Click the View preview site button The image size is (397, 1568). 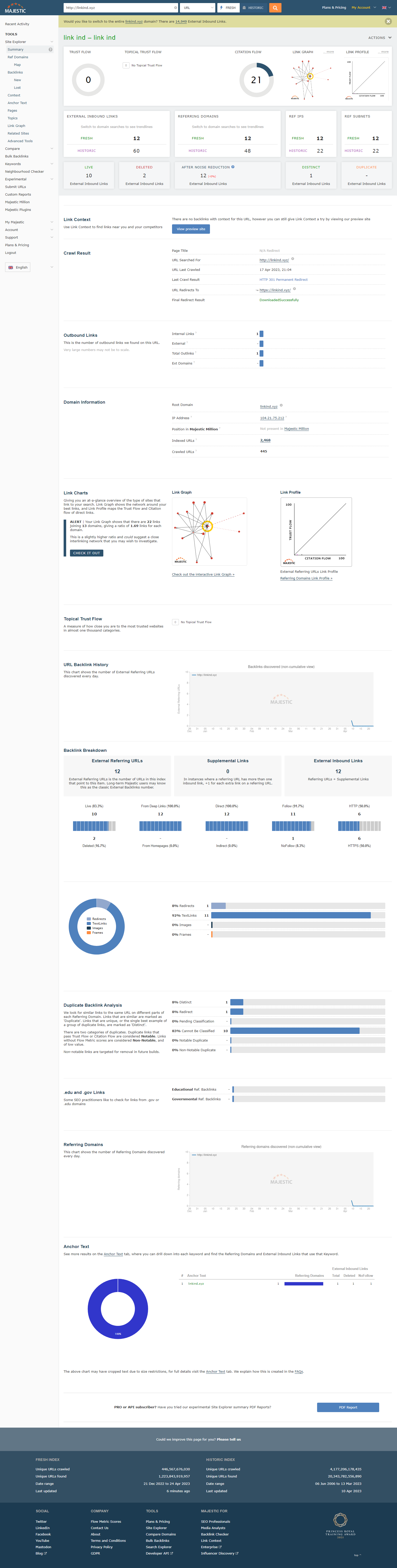[x=191, y=229]
